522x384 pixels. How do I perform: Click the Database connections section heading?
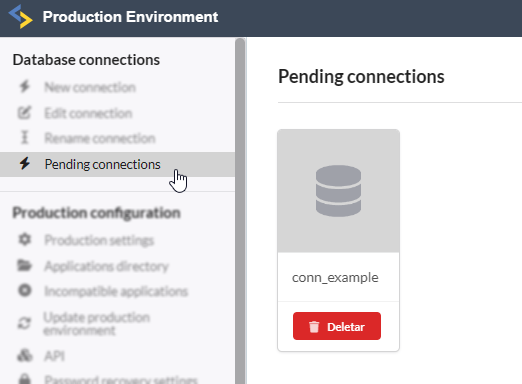[86, 60]
